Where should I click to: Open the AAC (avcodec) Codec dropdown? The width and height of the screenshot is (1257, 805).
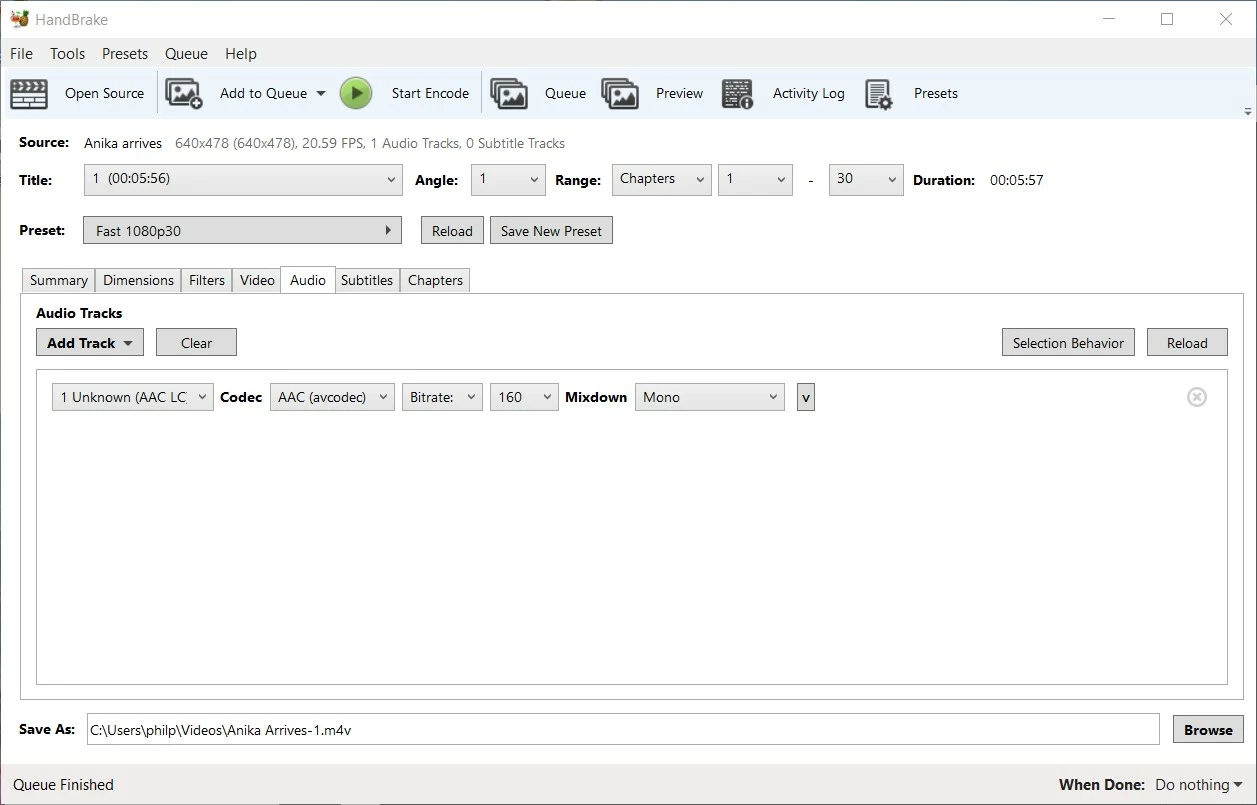pyautogui.click(x=332, y=397)
